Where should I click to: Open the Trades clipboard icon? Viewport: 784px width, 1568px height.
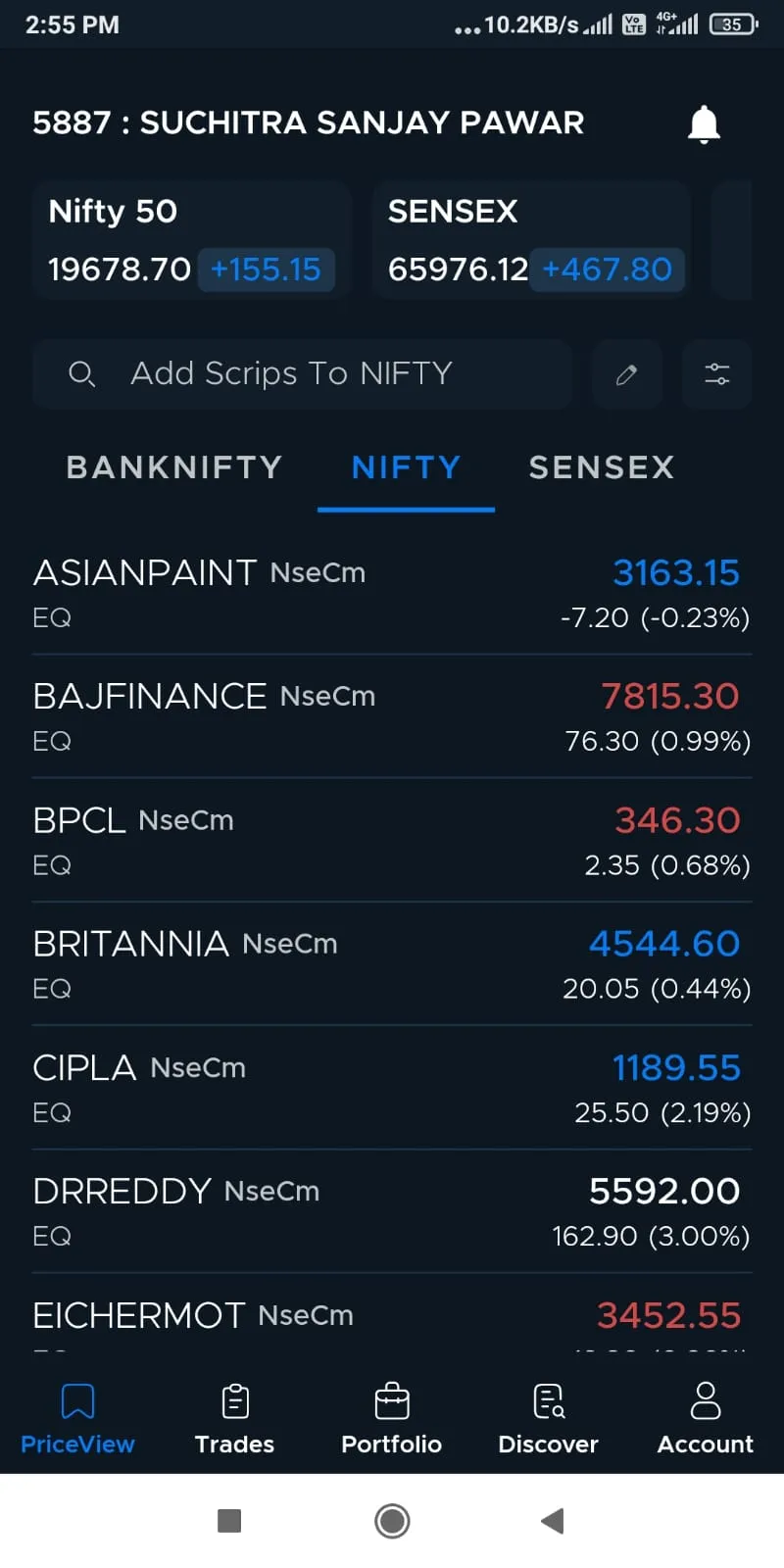coord(235,1401)
